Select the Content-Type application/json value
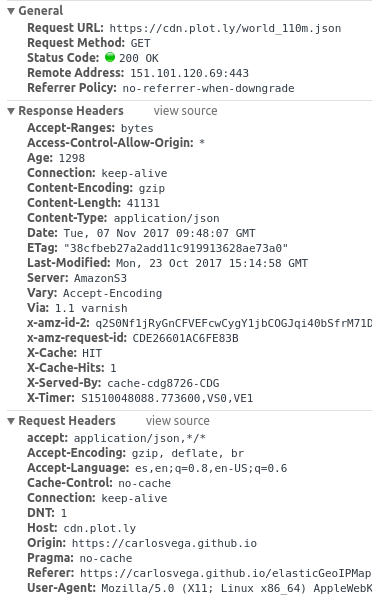This screenshot has height=616, width=372. coord(167,218)
